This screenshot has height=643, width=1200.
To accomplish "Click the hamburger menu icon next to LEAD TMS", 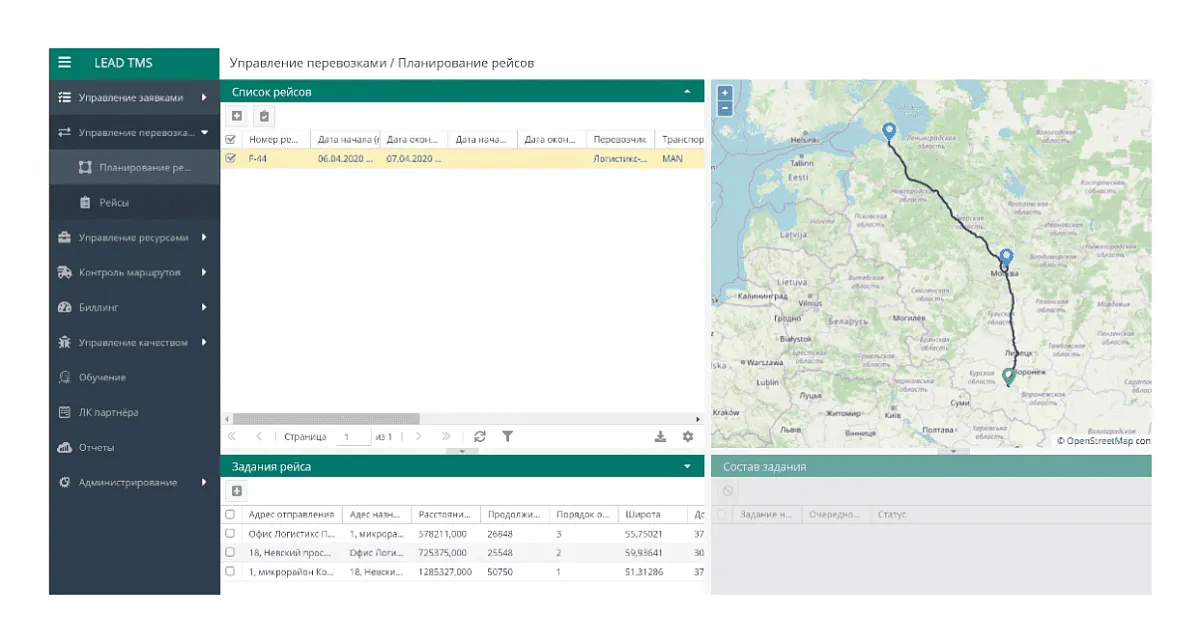I will point(65,62).
